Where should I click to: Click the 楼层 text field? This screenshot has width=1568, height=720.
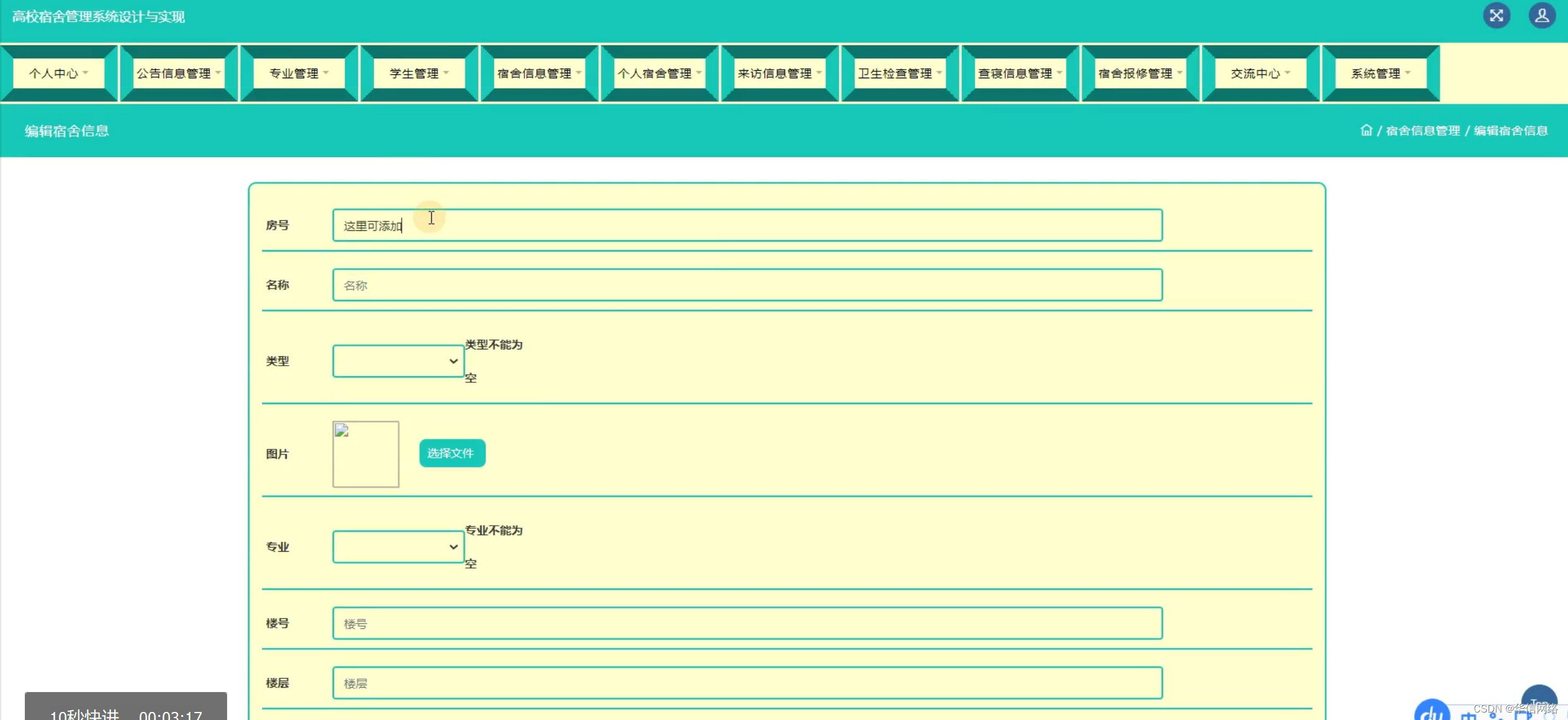point(747,683)
